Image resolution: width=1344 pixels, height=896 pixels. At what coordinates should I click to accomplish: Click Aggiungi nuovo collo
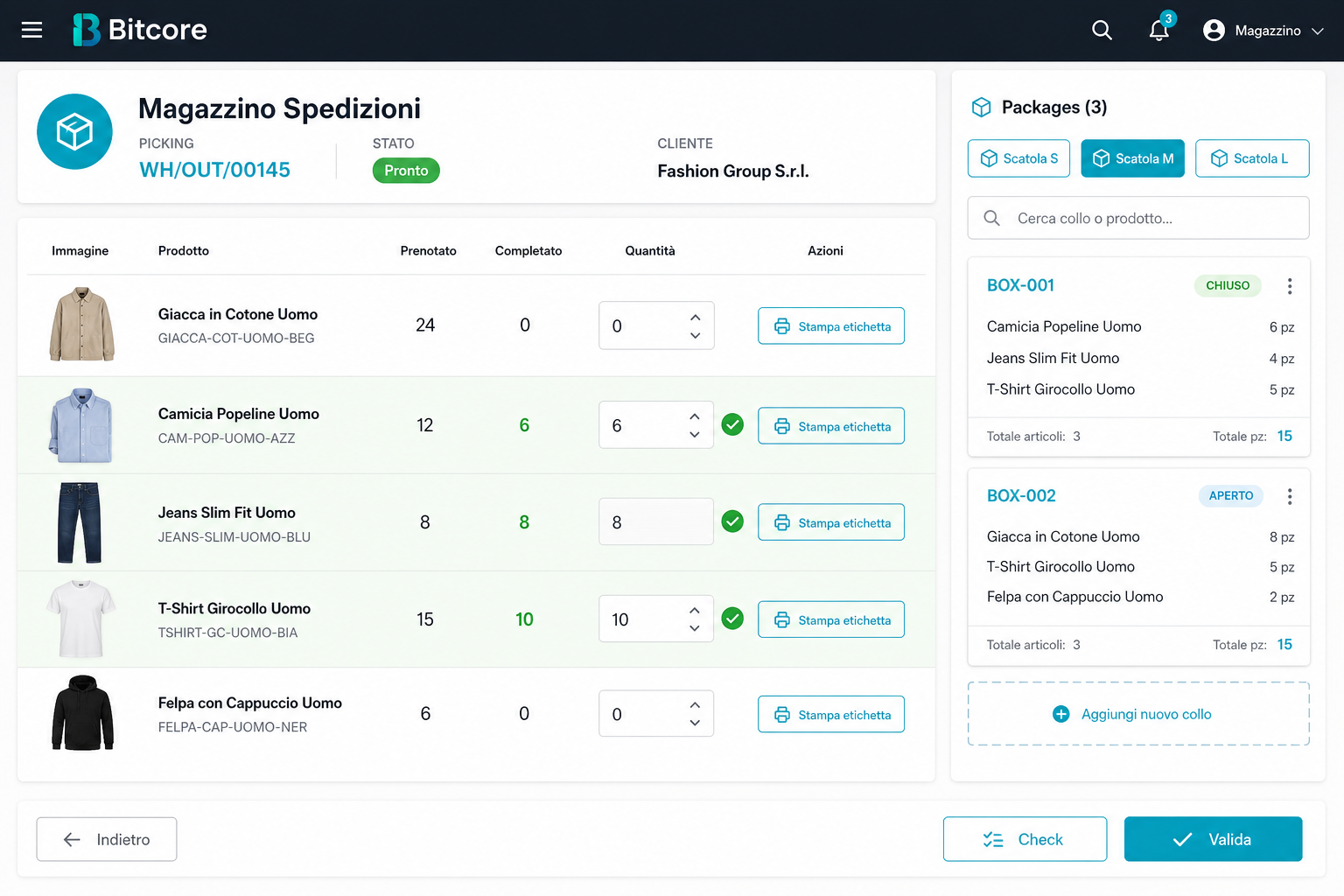pyautogui.click(x=1138, y=714)
